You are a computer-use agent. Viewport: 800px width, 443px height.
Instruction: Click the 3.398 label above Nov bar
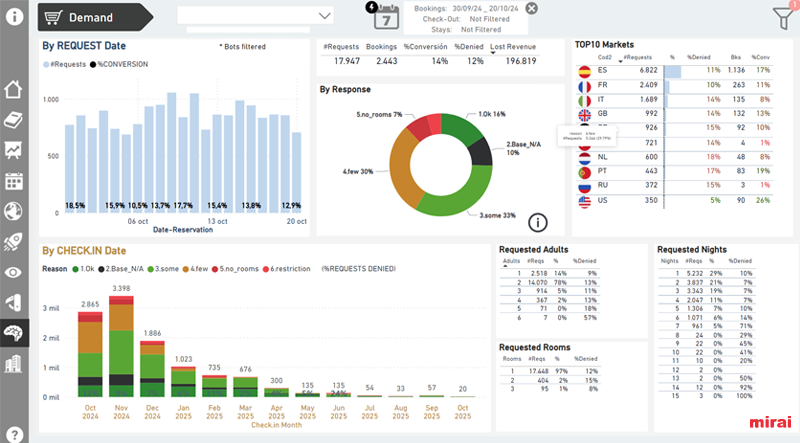(121, 288)
